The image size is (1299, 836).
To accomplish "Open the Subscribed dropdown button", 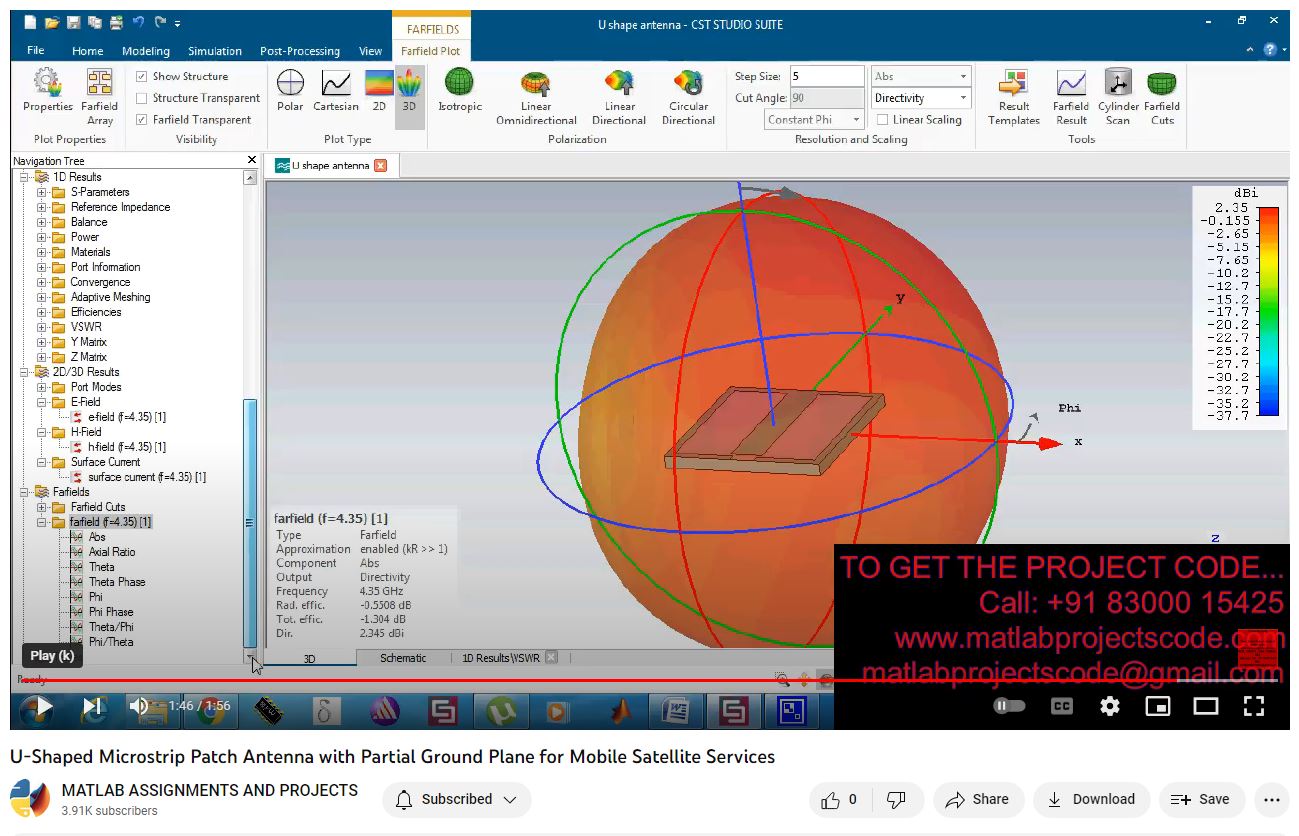I will pos(457,799).
